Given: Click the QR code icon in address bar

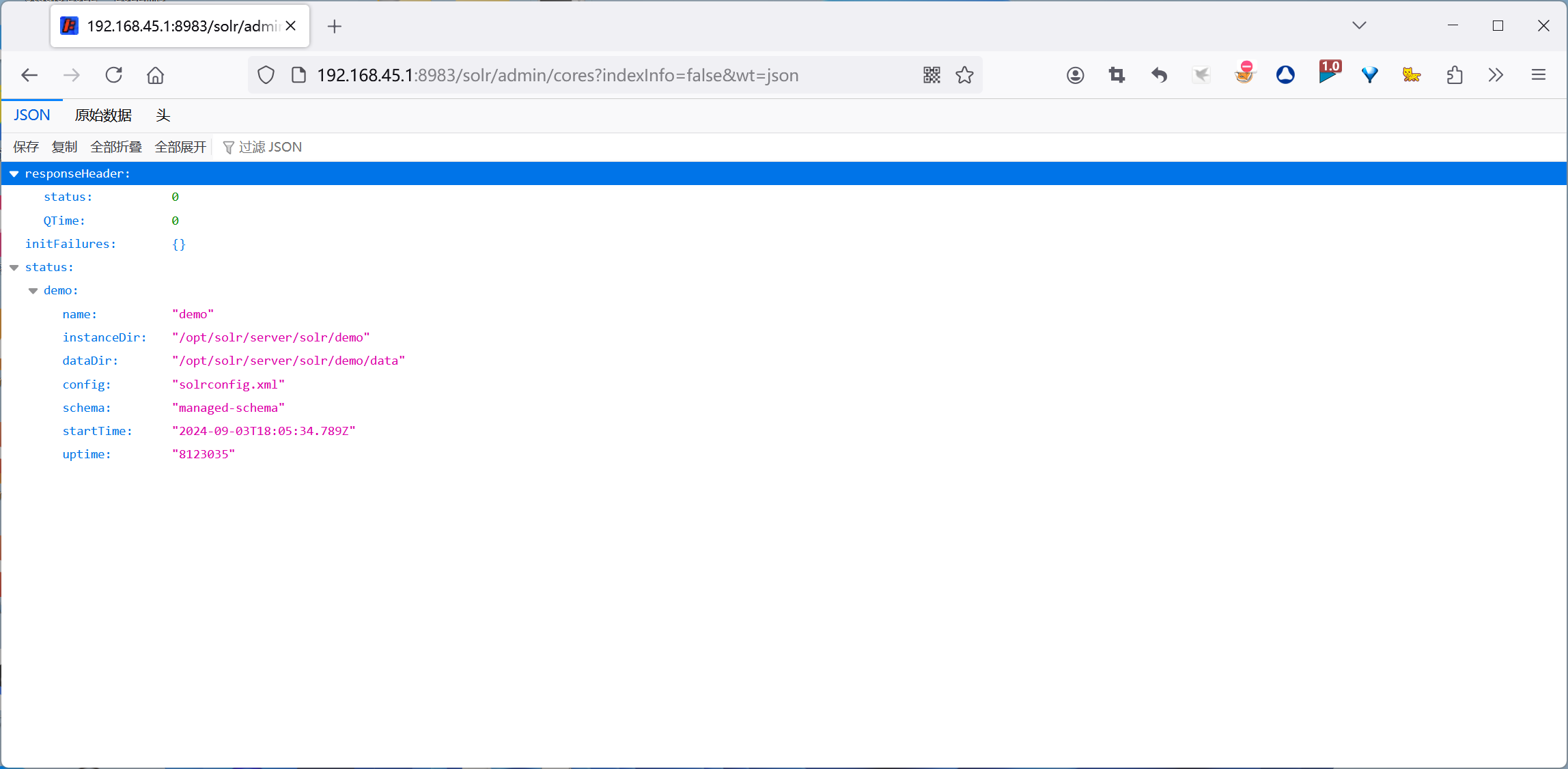Looking at the screenshot, I should coord(932,75).
